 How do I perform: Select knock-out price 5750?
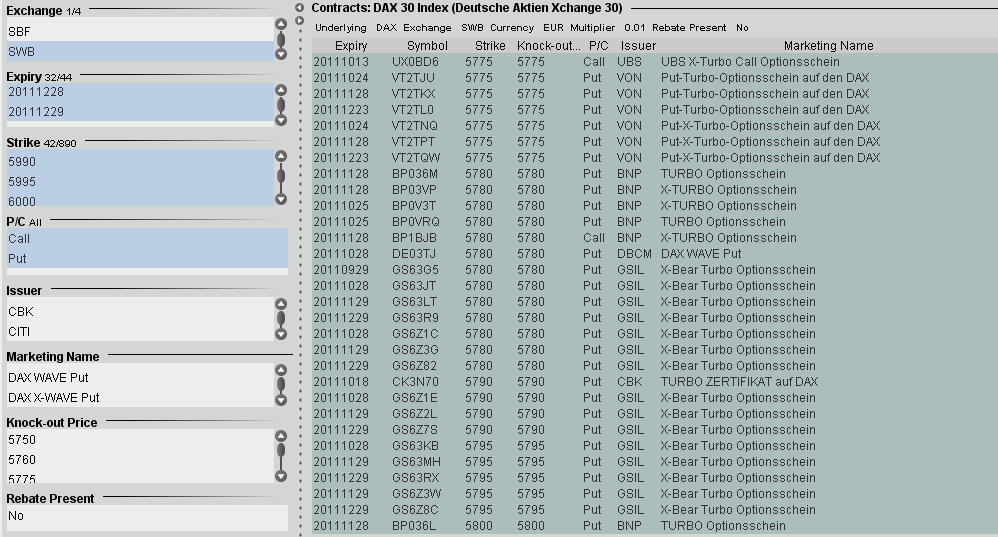tap(140, 440)
